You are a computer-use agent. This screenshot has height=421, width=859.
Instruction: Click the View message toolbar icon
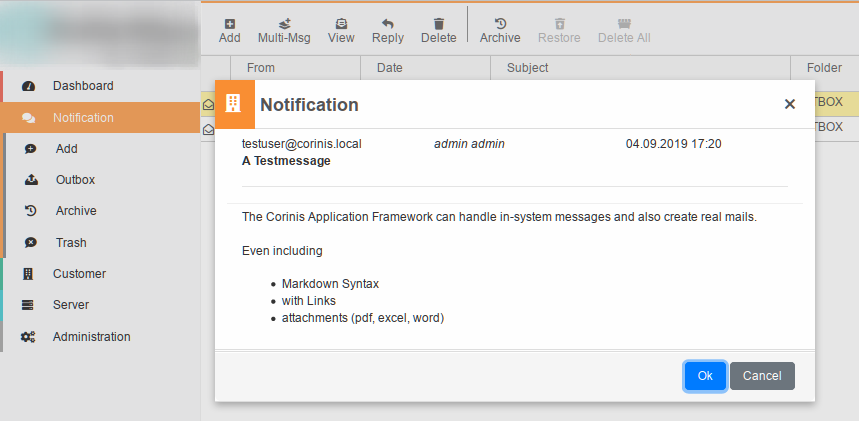click(341, 23)
